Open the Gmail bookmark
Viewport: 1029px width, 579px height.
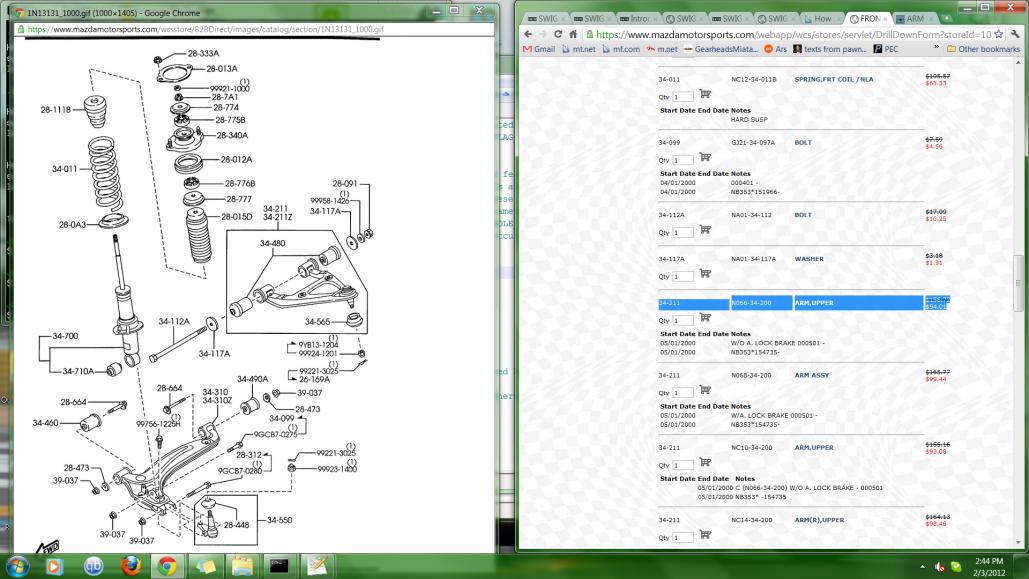pyautogui.click(x=538, y=49)
